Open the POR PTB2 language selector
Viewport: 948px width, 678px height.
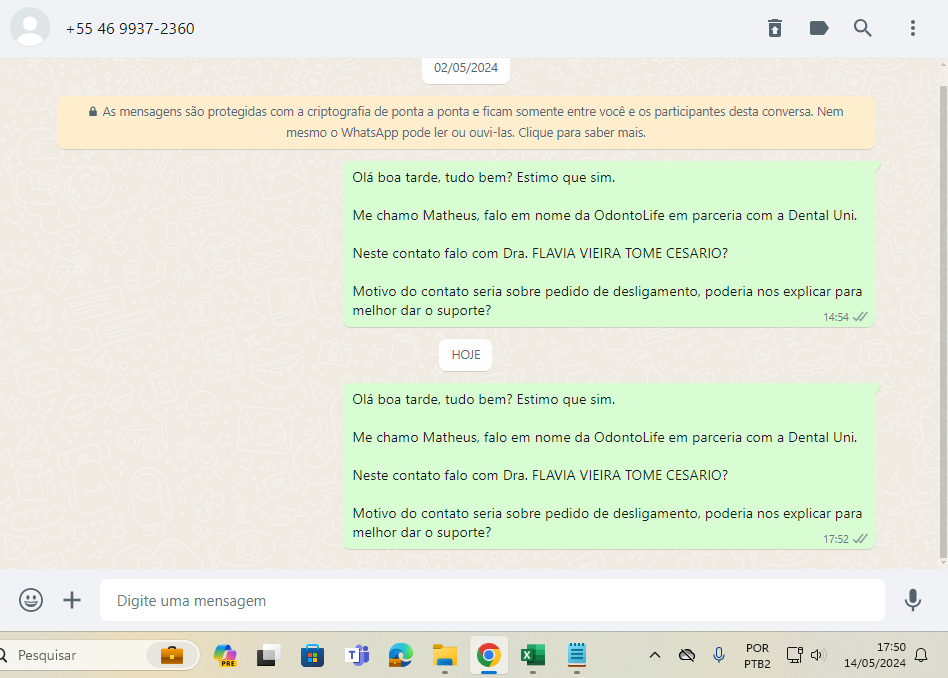point(757,656)
